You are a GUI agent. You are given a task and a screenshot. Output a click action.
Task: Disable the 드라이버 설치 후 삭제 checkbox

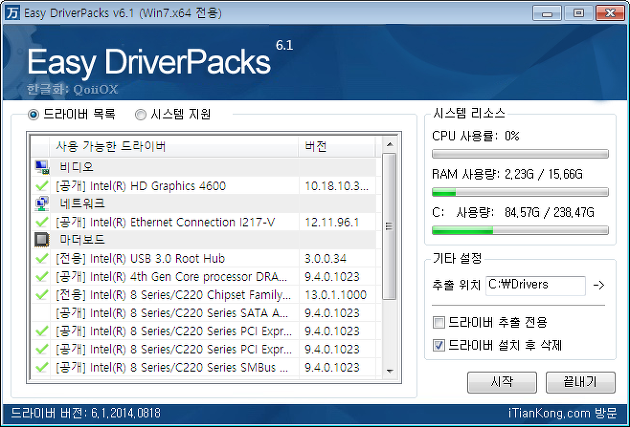click(x=439, y=345)
